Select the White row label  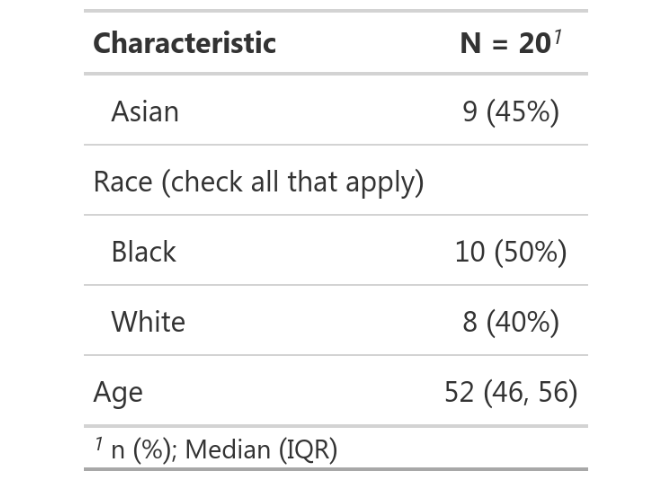(x=148, y=321)
